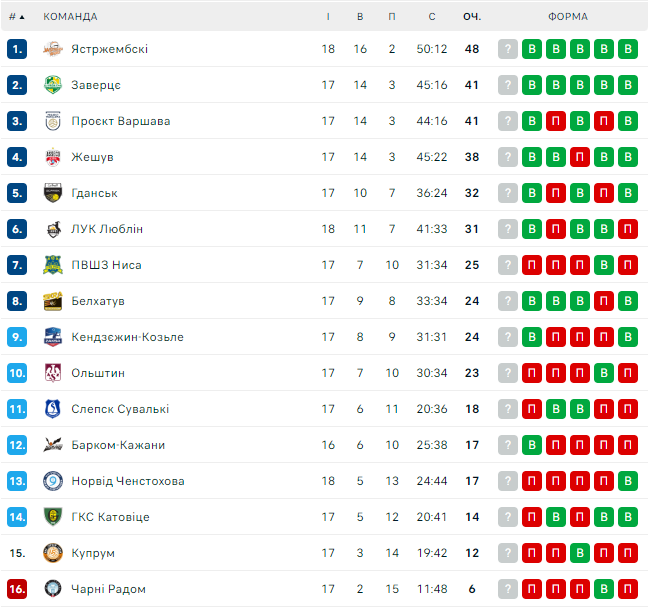This screenshot has height=612, width=650.
Task: Sort by the КОМАНДА column header
Action: (x=70, y=17)
